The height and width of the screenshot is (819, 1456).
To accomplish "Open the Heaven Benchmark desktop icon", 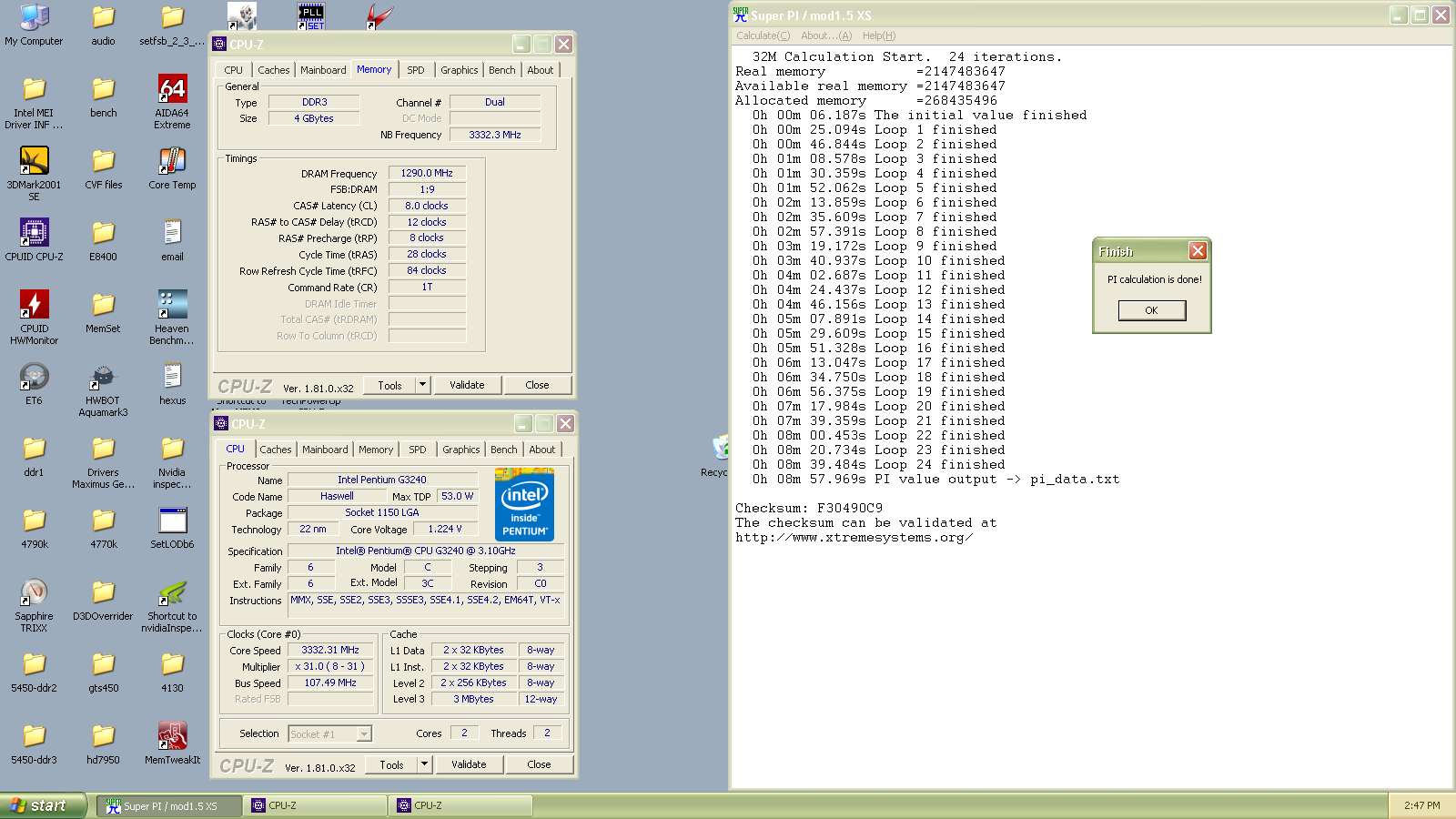I will point(172,317).
